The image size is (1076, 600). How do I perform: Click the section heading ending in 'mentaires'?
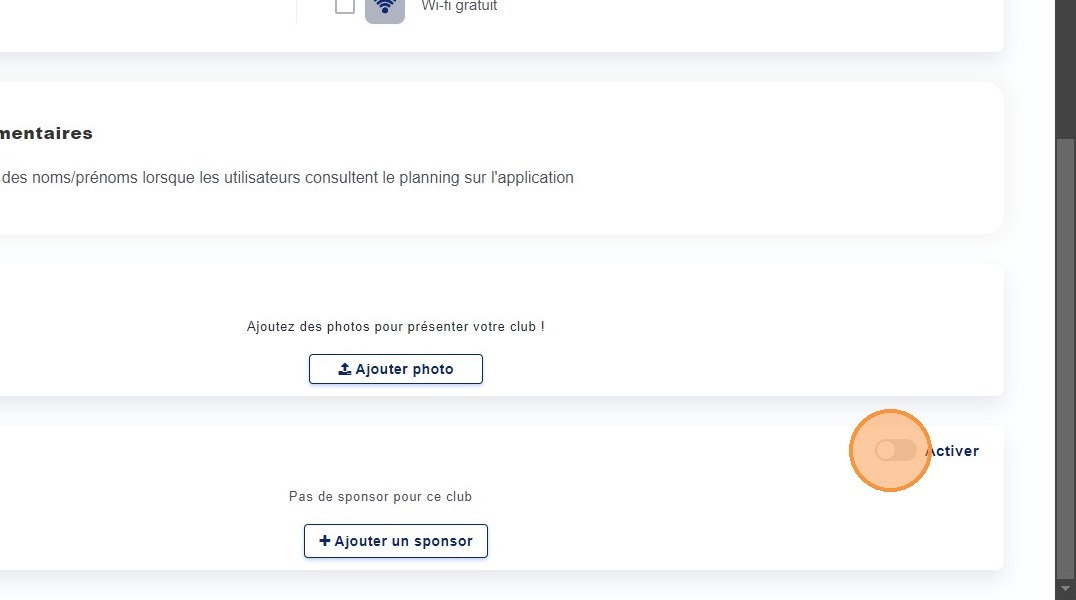pyautogui.click(x=47, y=133)
